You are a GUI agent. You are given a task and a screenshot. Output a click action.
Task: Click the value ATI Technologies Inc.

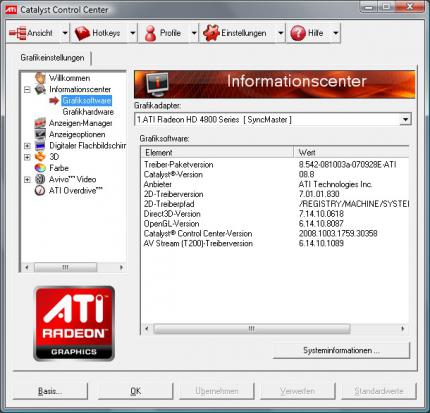tap(335, 184)
